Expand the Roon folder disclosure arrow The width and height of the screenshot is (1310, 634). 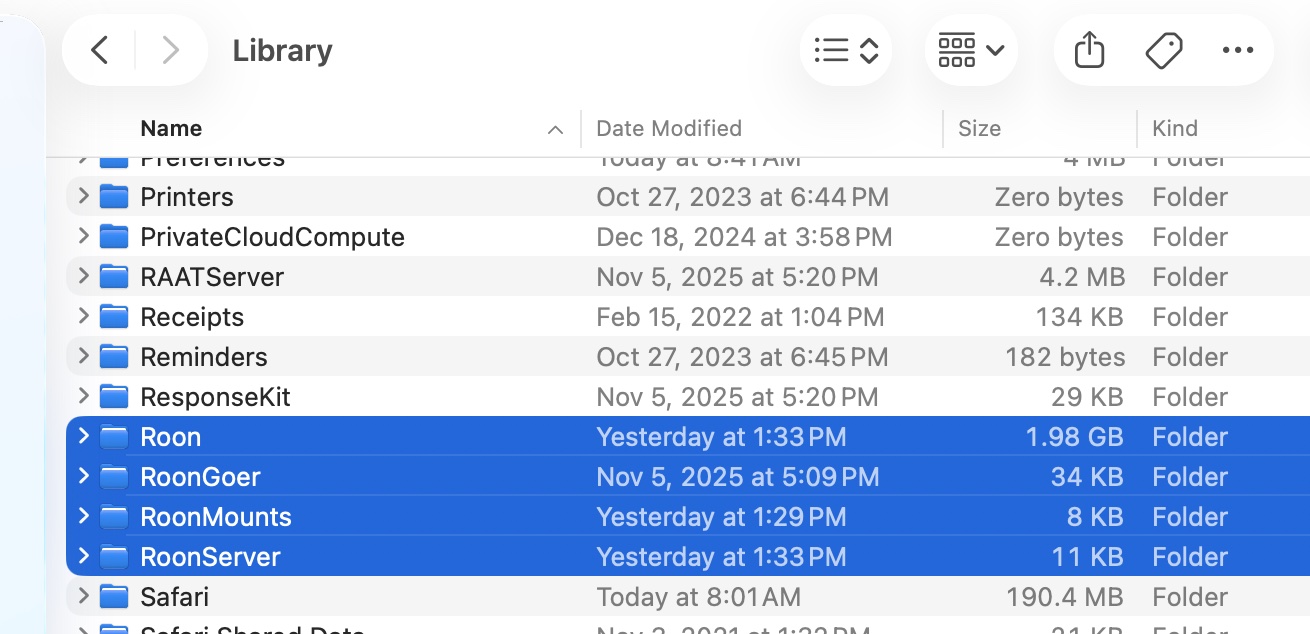pos(83,436)
